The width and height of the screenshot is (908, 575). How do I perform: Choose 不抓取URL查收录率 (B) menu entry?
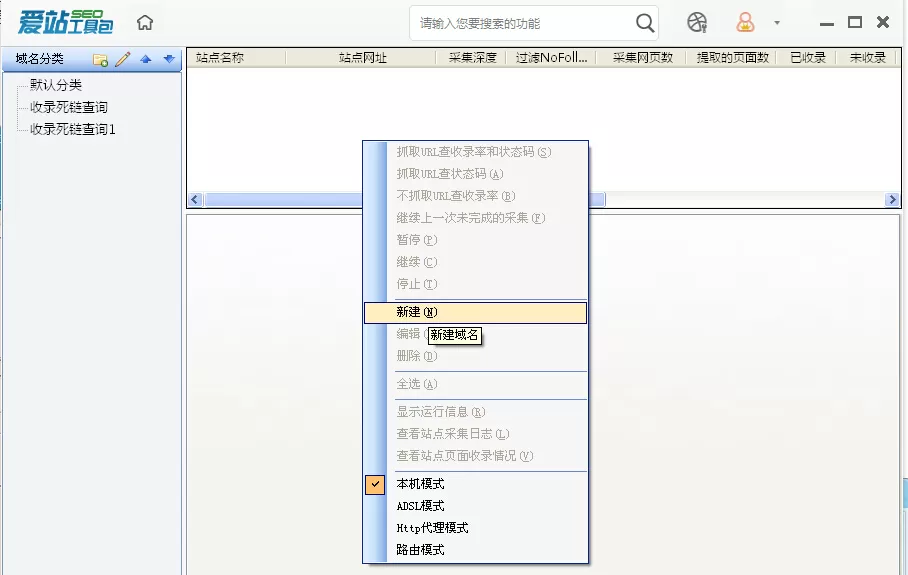pyautogui.click(x=475, y=196)
